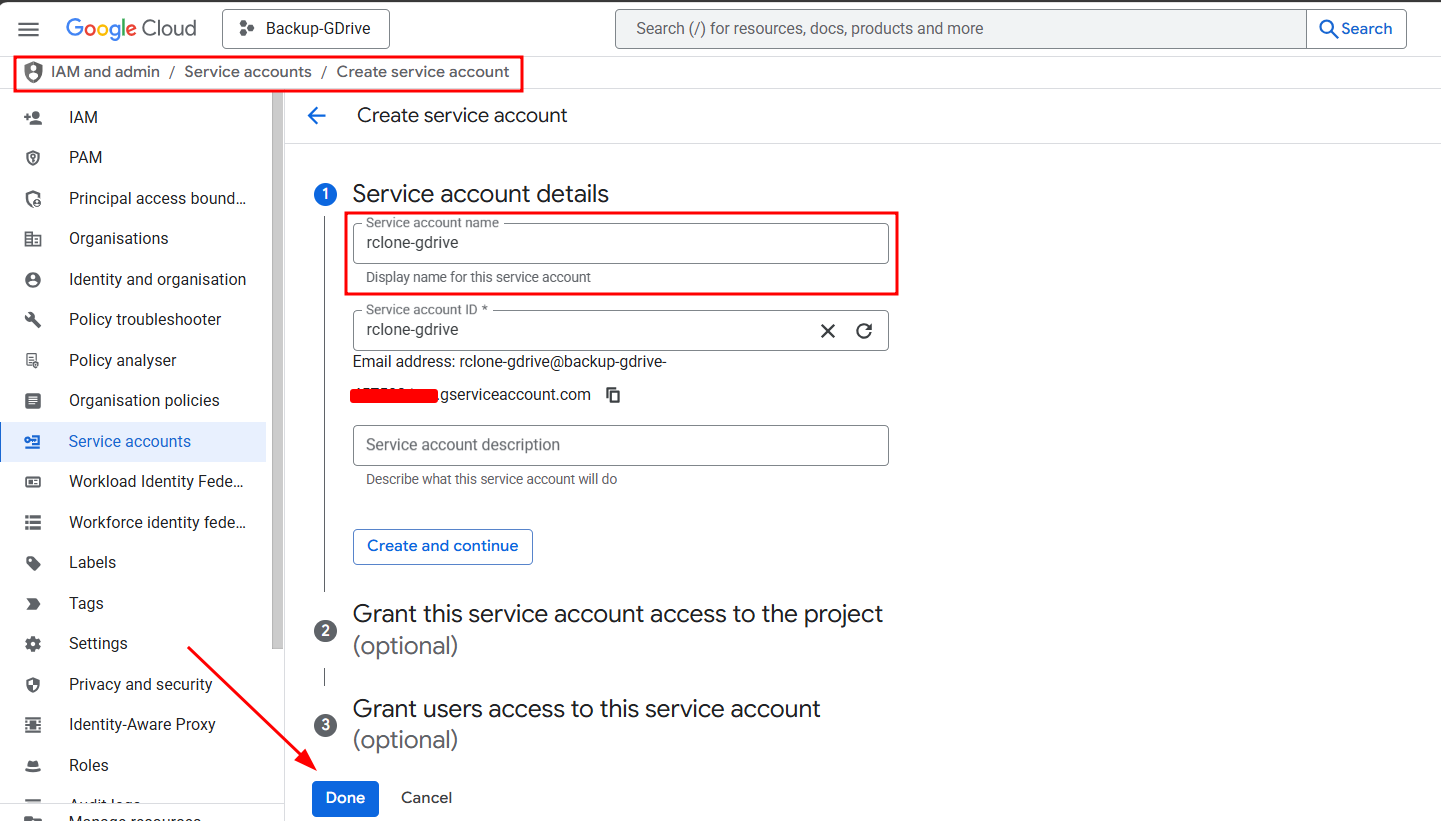The image size is (1441, 821).
Task: Click the back arrow to exit creation
Action: coord(317,116)
